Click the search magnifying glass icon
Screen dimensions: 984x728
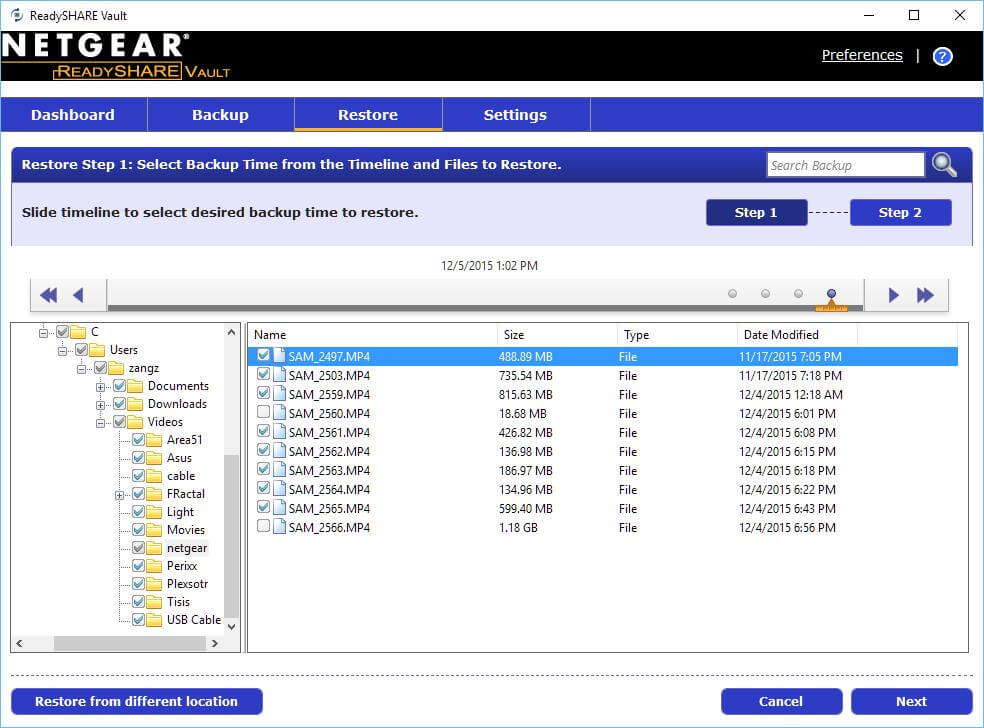[x=944, y=165]
